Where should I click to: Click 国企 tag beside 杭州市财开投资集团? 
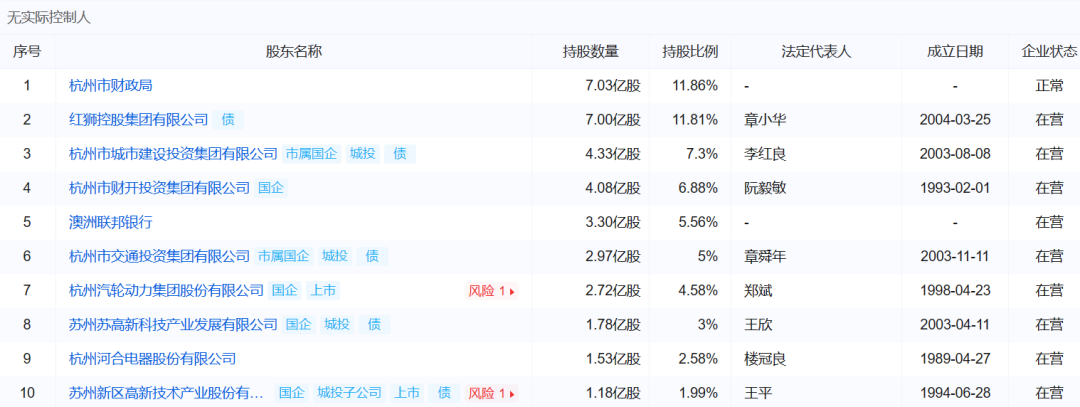[271, 188]
